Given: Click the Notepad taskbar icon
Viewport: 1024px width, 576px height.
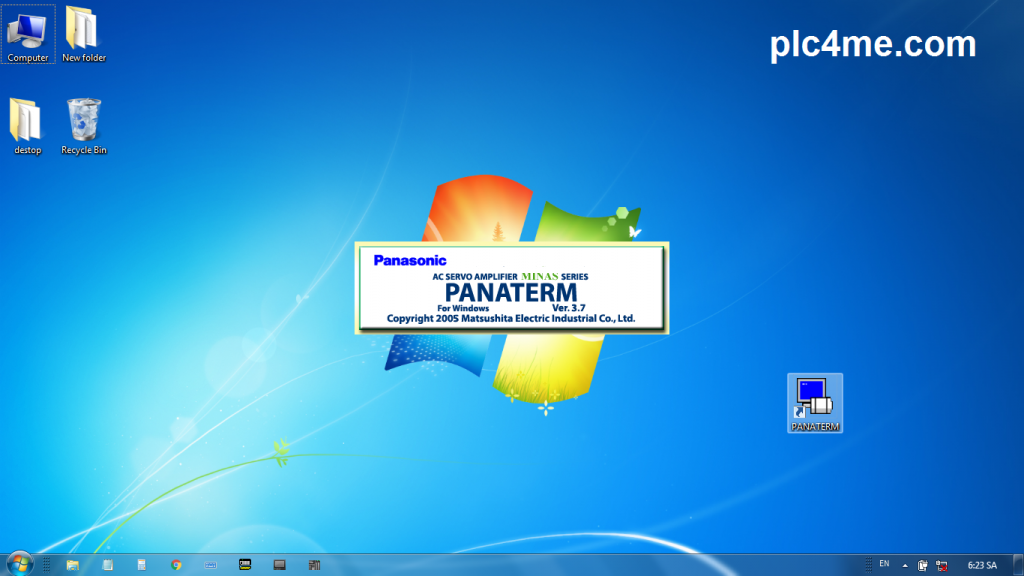Looking at the screenshot, I should [107, 565].
